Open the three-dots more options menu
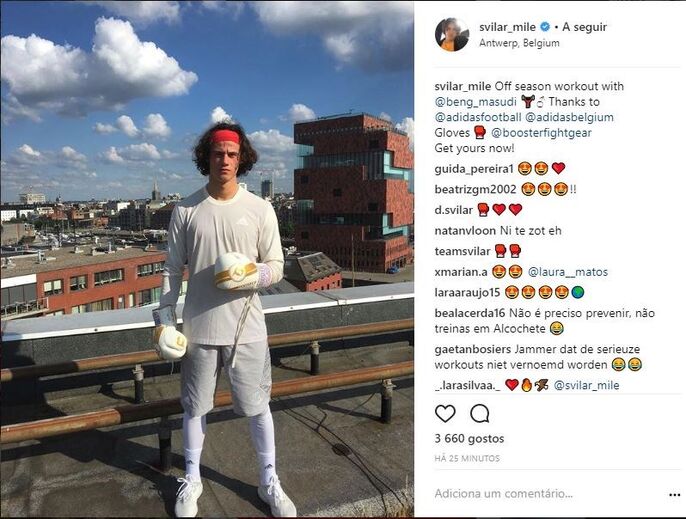The image size is (686, 519). click(x=674, y=495)
